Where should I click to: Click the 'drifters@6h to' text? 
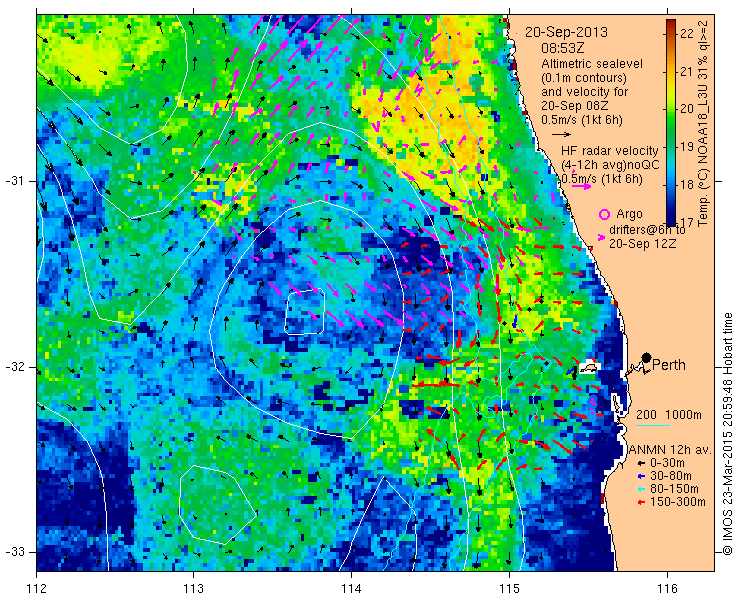(x=647, y=230)
